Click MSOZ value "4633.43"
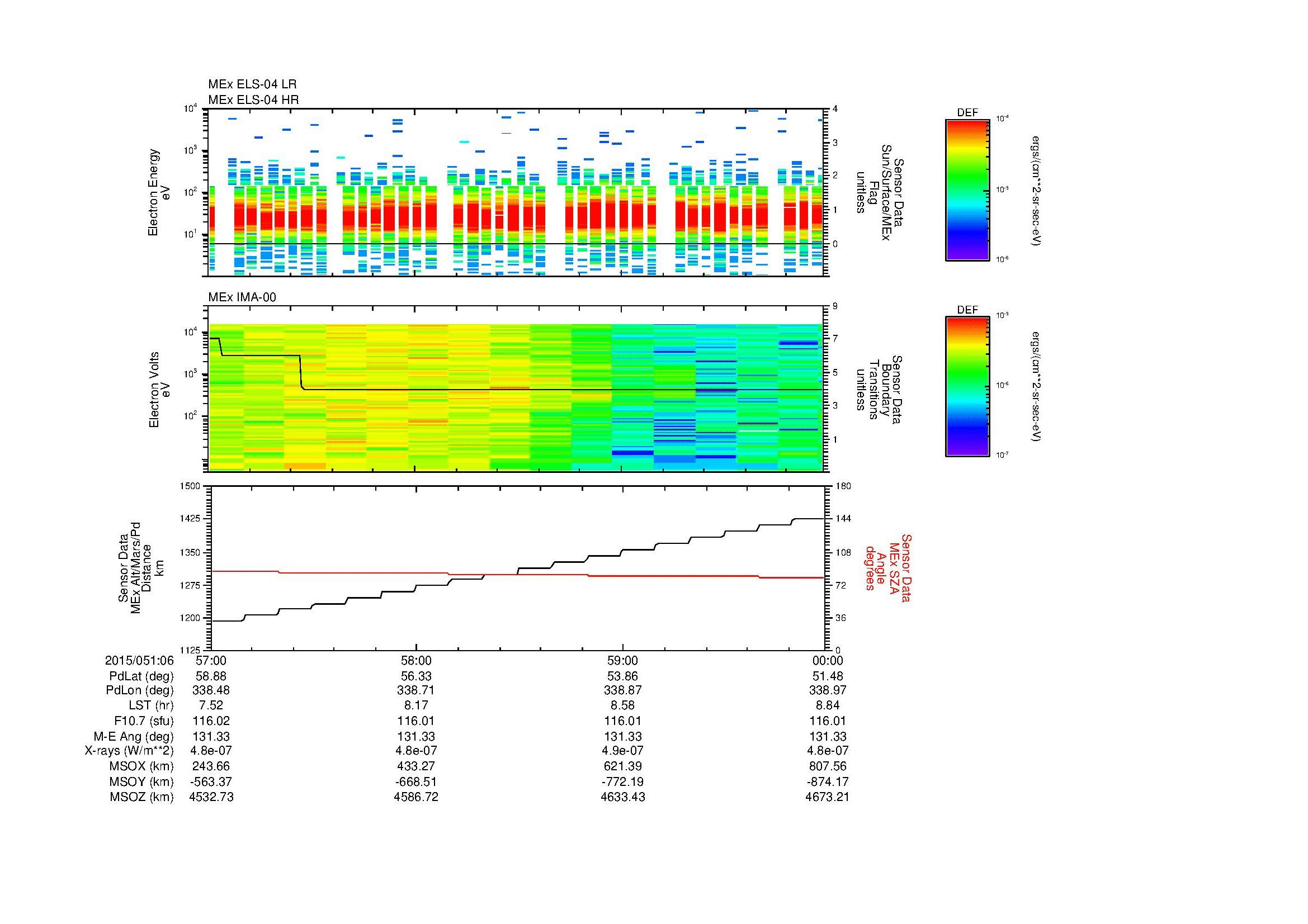The width and height of the screenshot is (1308, 924). click(x=622, y=797)
